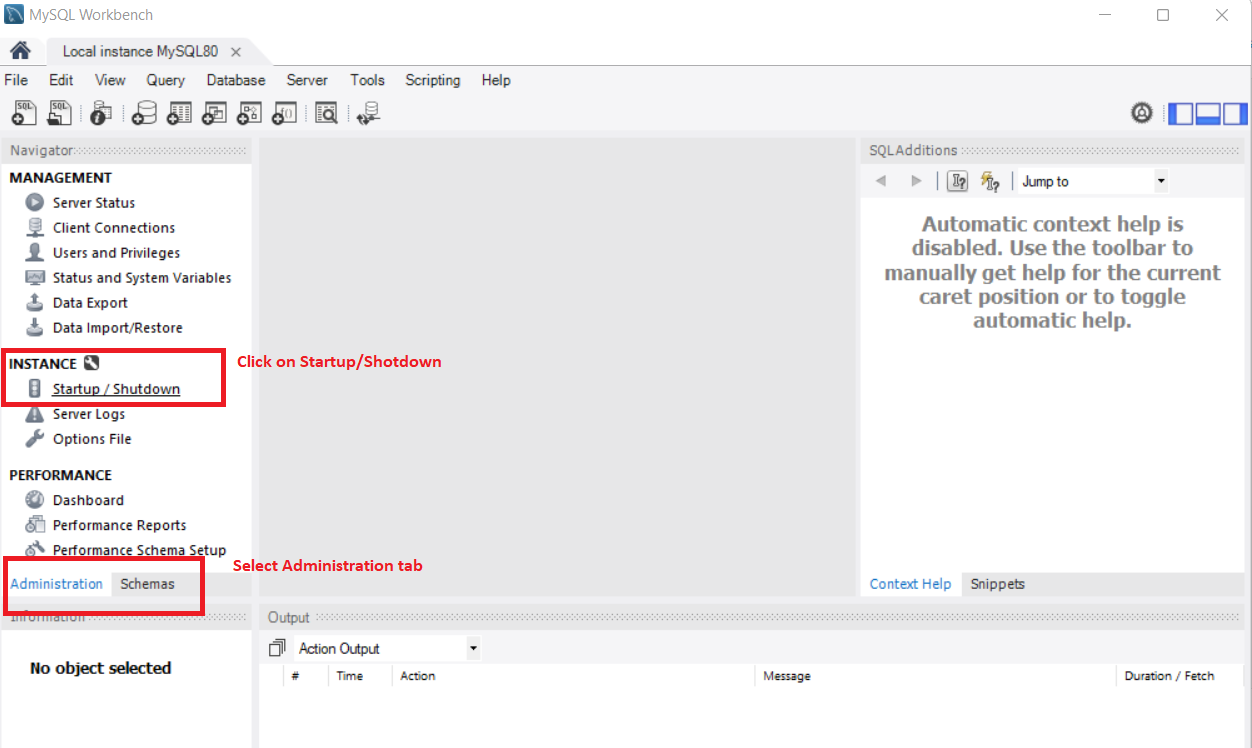
Task: Create a new SQL query tab
Action: [x=23, y=113]
